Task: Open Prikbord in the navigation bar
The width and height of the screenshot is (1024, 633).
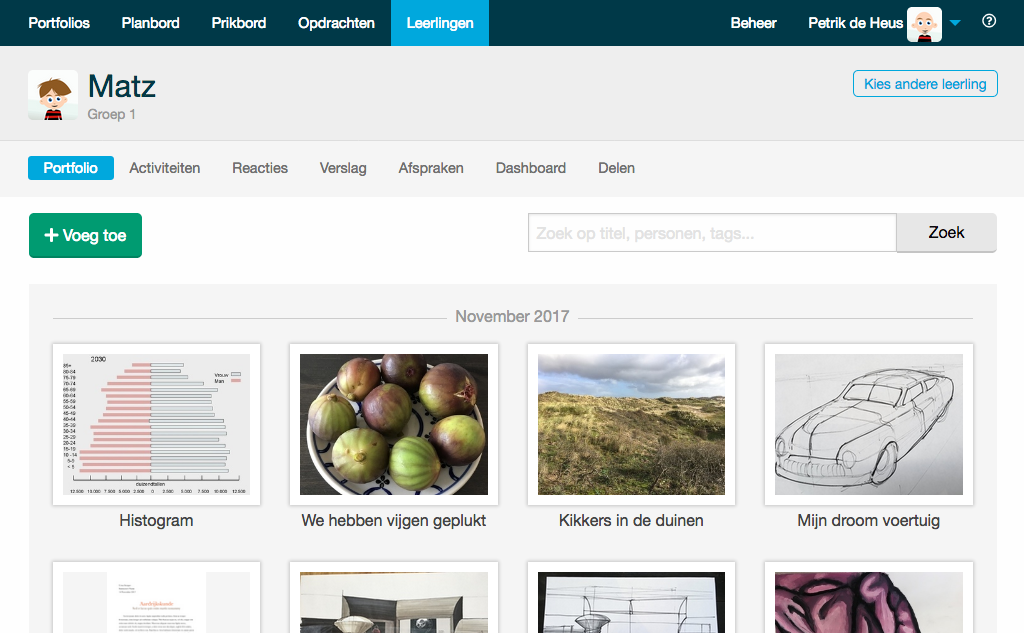Action: click(x=238, y=23)
